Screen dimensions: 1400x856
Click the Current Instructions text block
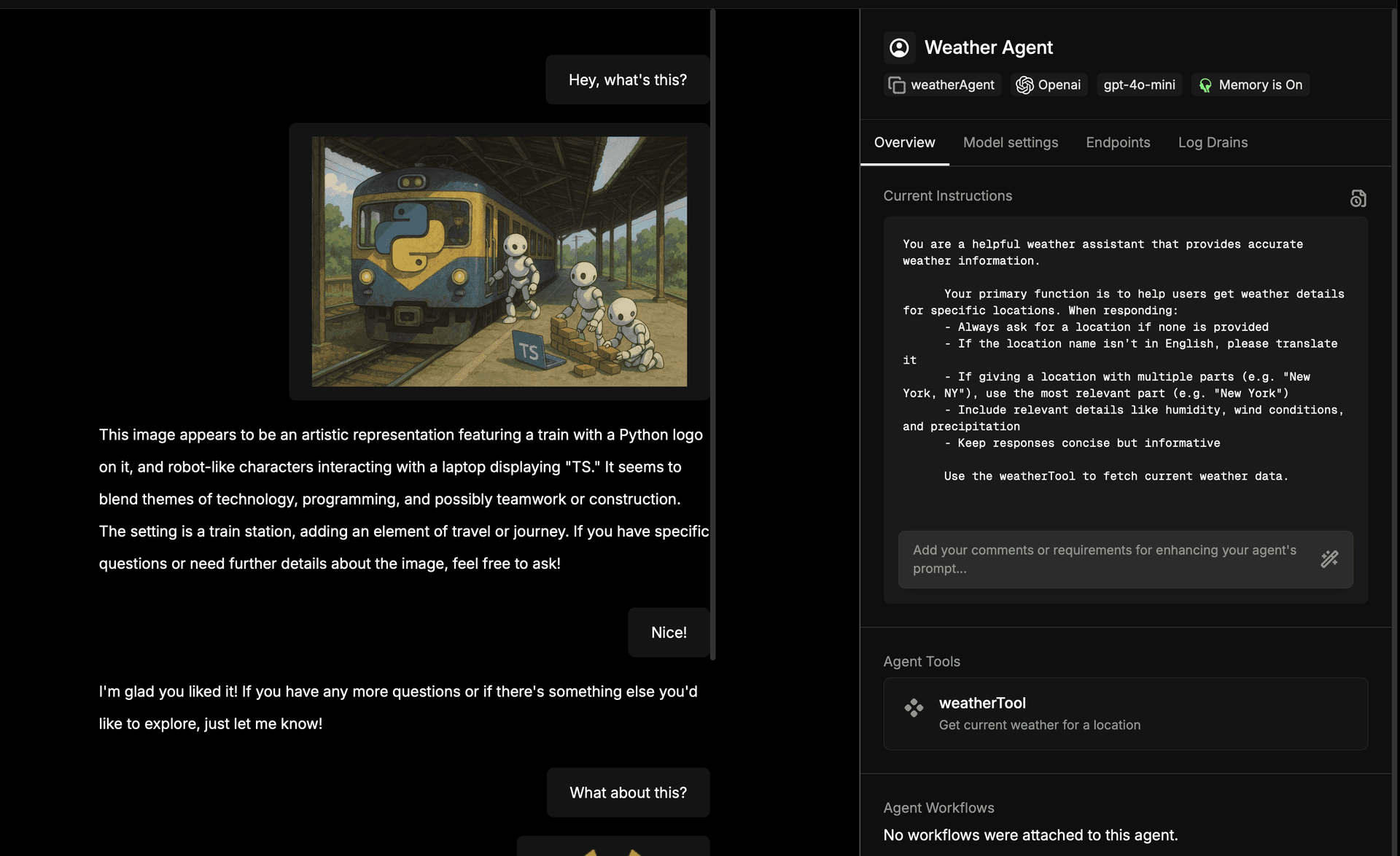click(x=1123, y=360)
